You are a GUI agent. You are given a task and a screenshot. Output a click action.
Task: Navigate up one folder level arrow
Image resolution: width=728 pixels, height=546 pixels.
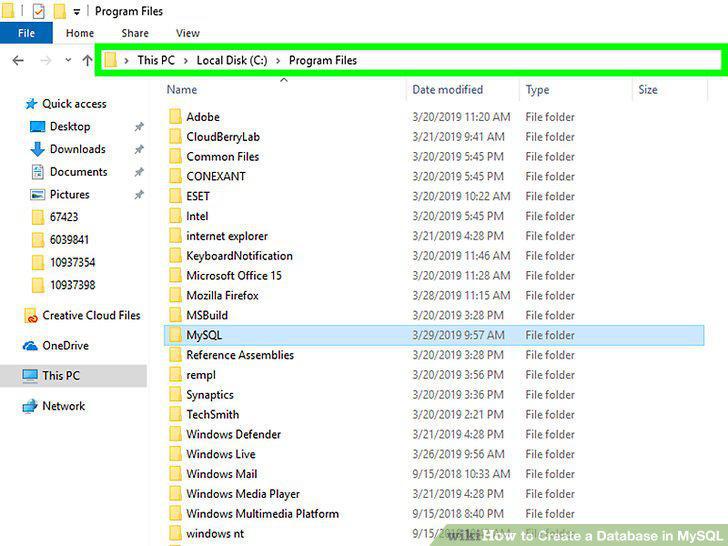coord(87,60)
